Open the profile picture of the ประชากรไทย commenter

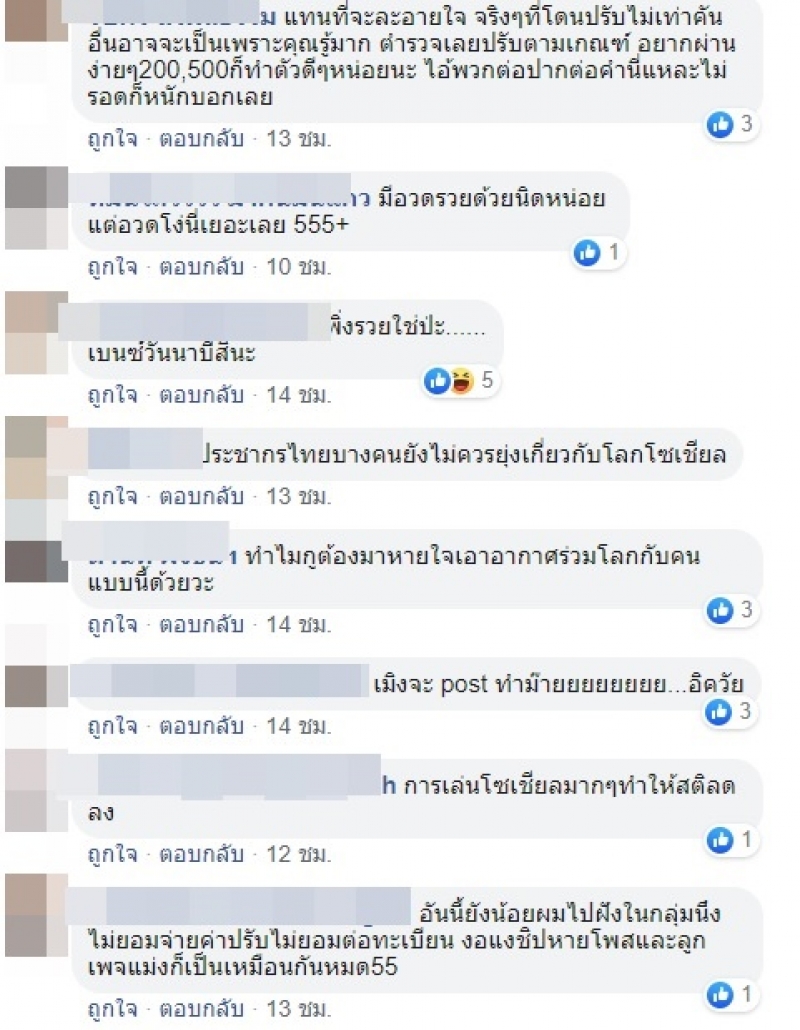click(36, 458)
